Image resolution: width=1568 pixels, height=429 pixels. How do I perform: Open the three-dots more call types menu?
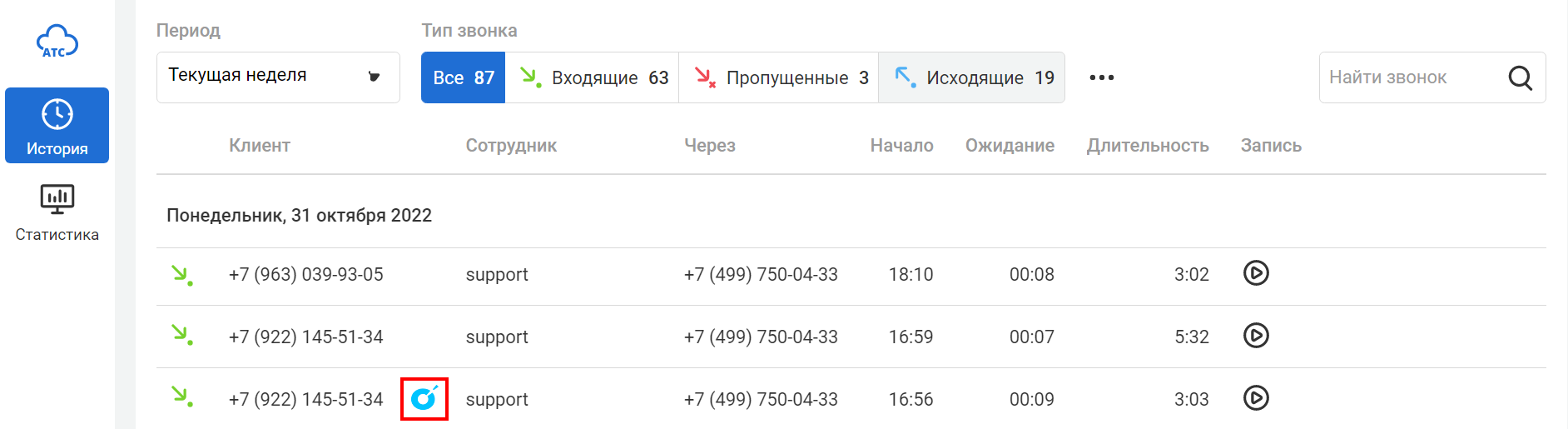(1101, 77)
